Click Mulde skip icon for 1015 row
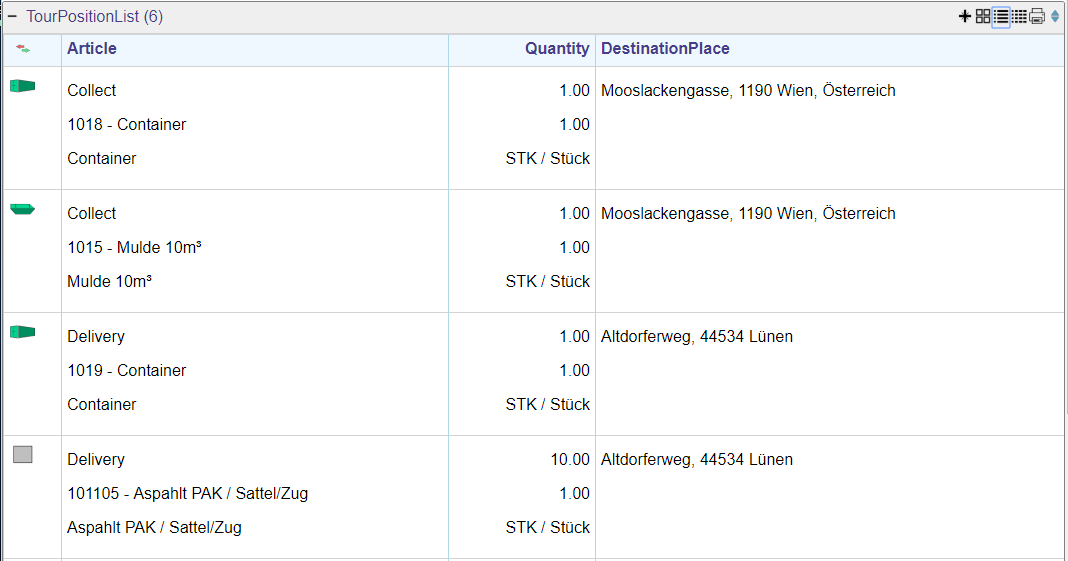 pyautogui.click(x=22, y=209)
